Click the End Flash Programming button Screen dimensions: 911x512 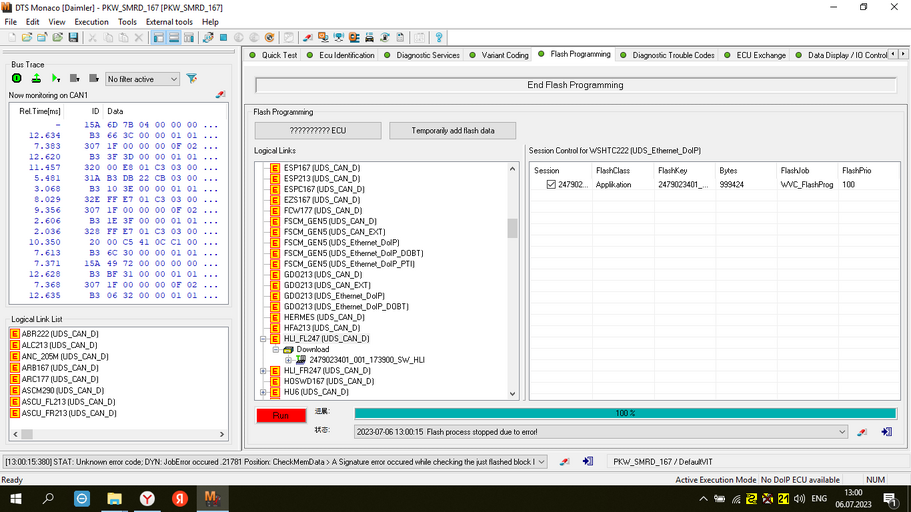click(x=575, y=85)
